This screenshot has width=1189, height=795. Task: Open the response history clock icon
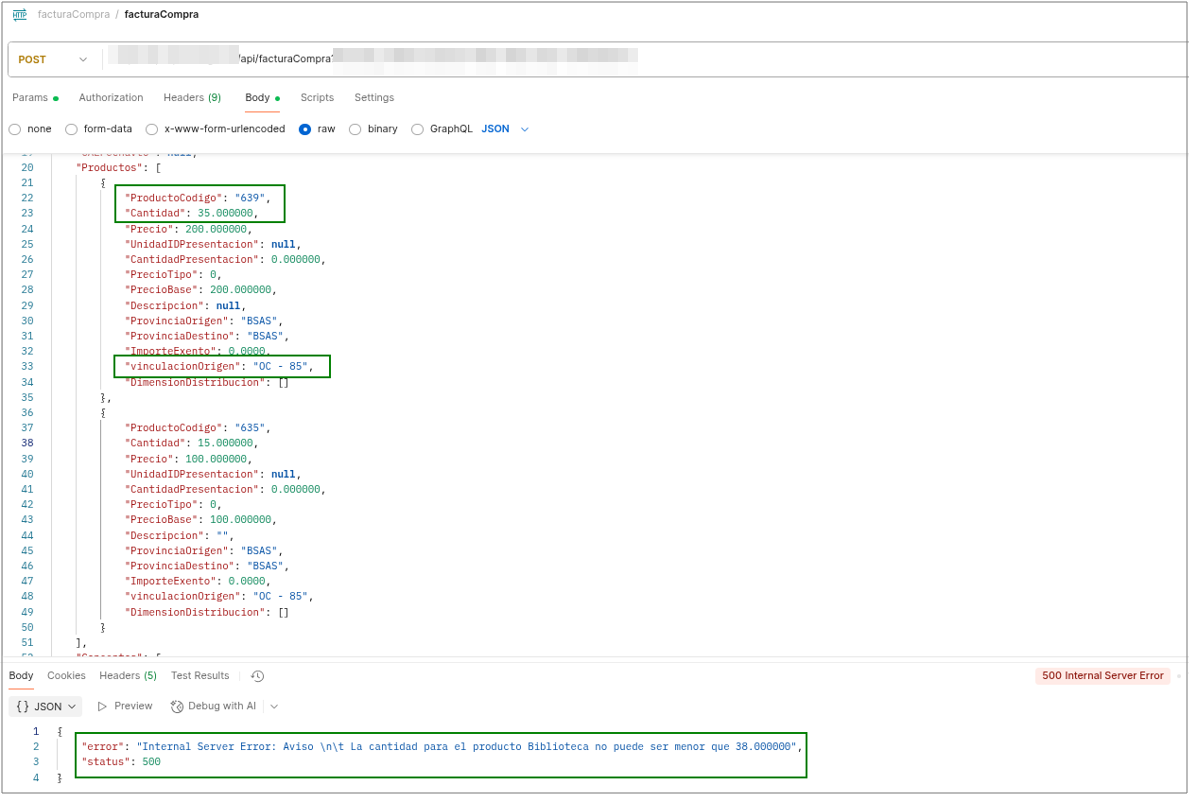257,676
